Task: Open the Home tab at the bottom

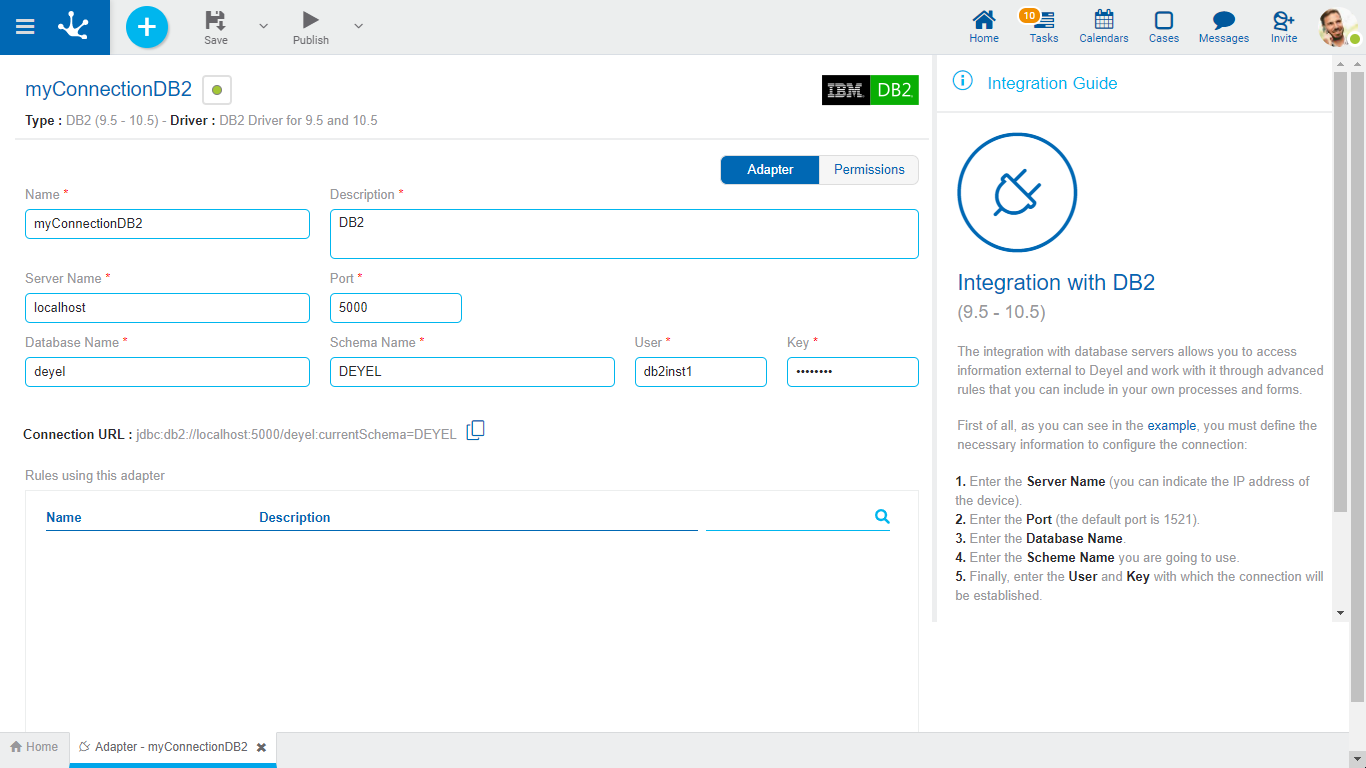Action: [x=34, y=746]
